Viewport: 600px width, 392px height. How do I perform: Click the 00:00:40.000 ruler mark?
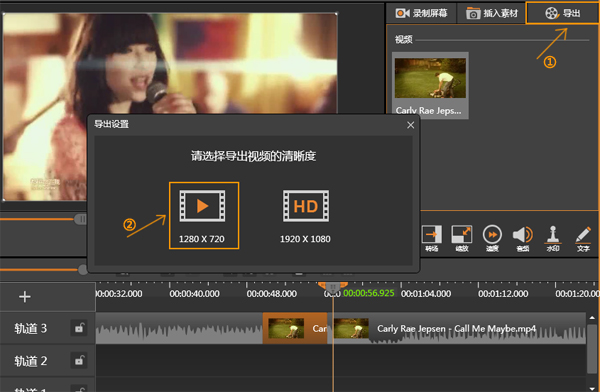click(x=194, y=294)
